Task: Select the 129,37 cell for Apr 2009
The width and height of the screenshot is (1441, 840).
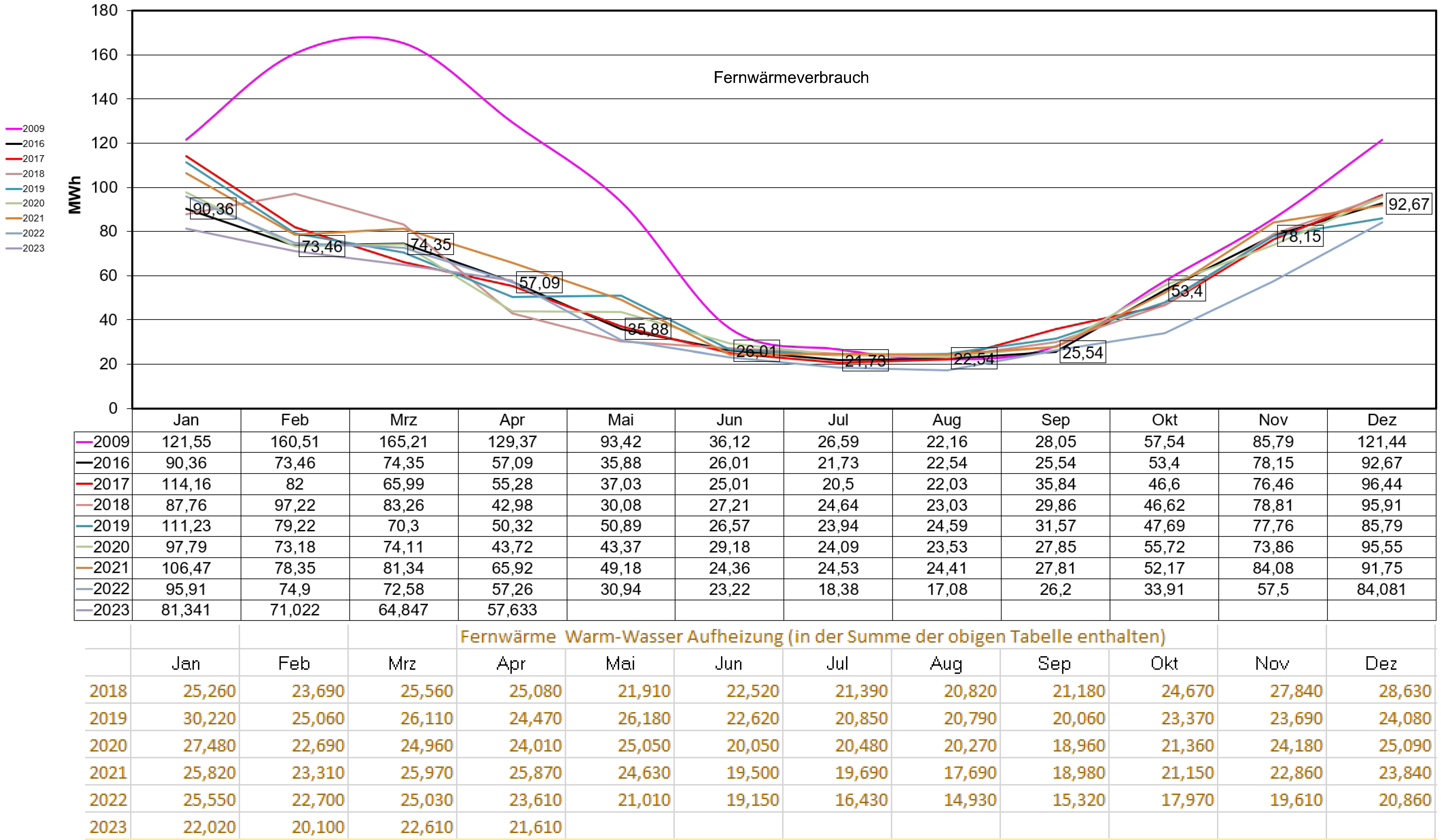Action: click(512, 442)
